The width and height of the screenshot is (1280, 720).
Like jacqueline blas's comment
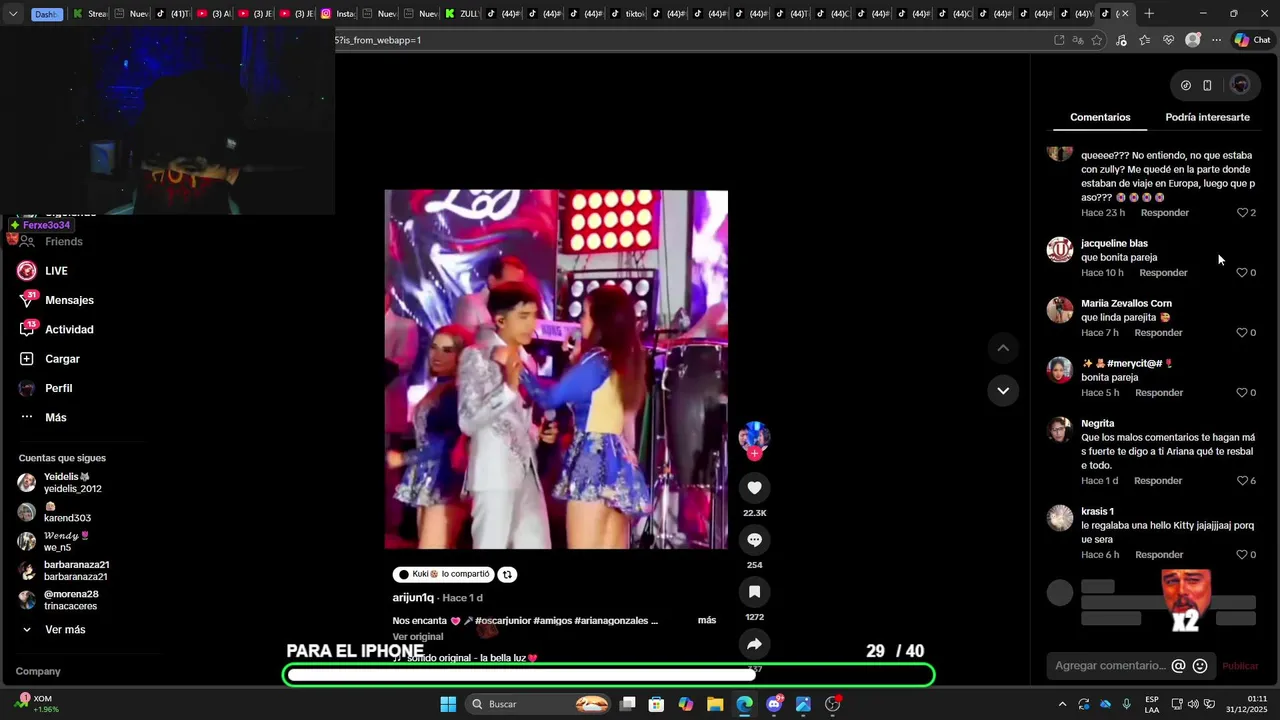1243,273
